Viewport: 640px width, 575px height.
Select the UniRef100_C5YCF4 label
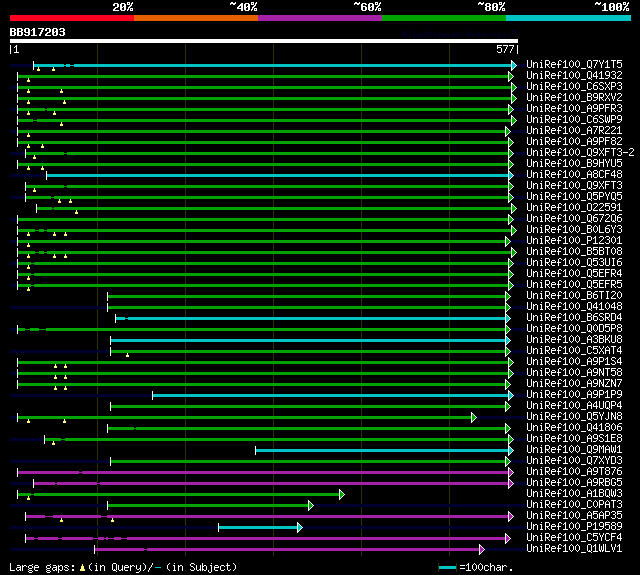click(574, 538)
